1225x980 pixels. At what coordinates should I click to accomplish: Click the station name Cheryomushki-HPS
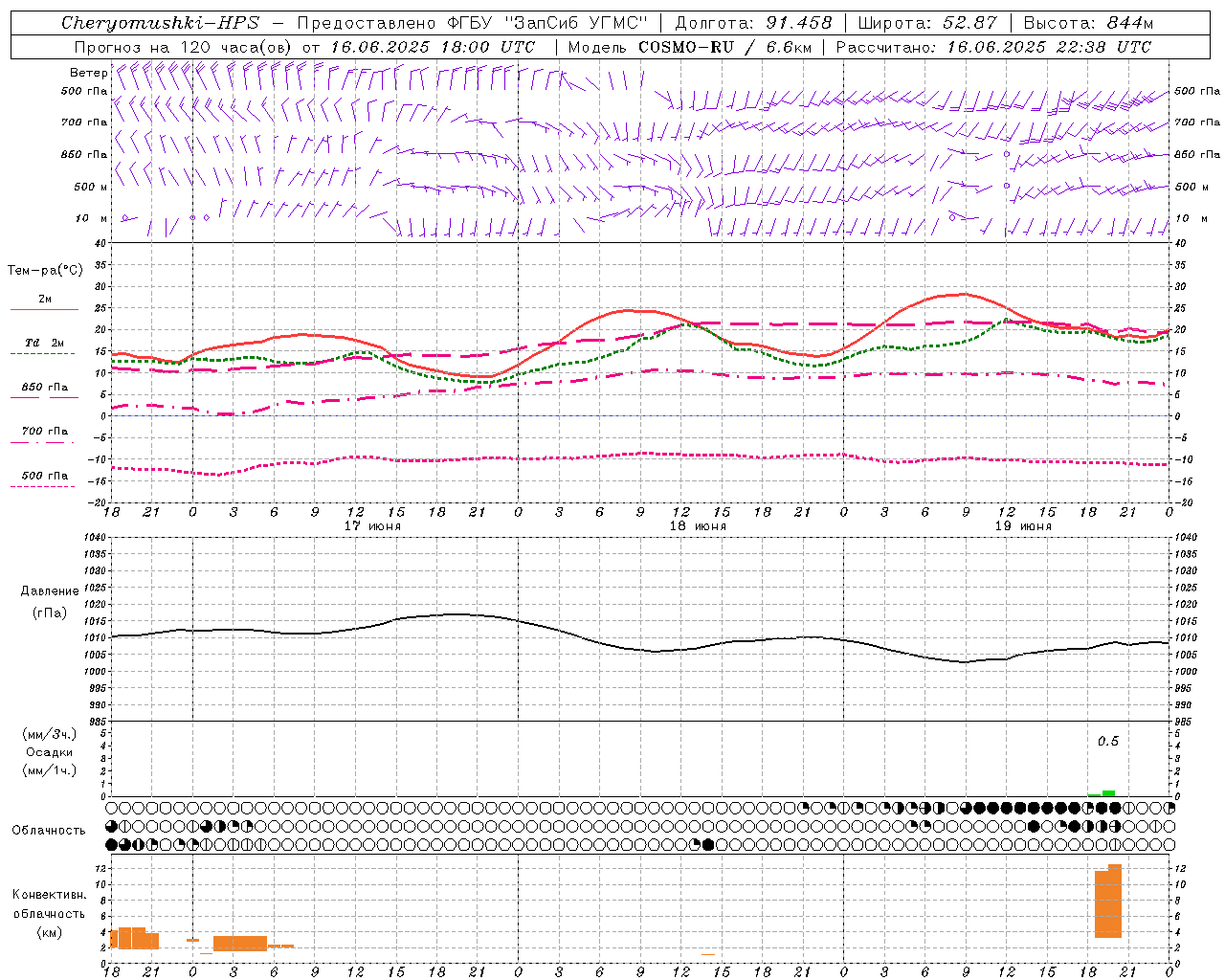[x=160, y=23]
